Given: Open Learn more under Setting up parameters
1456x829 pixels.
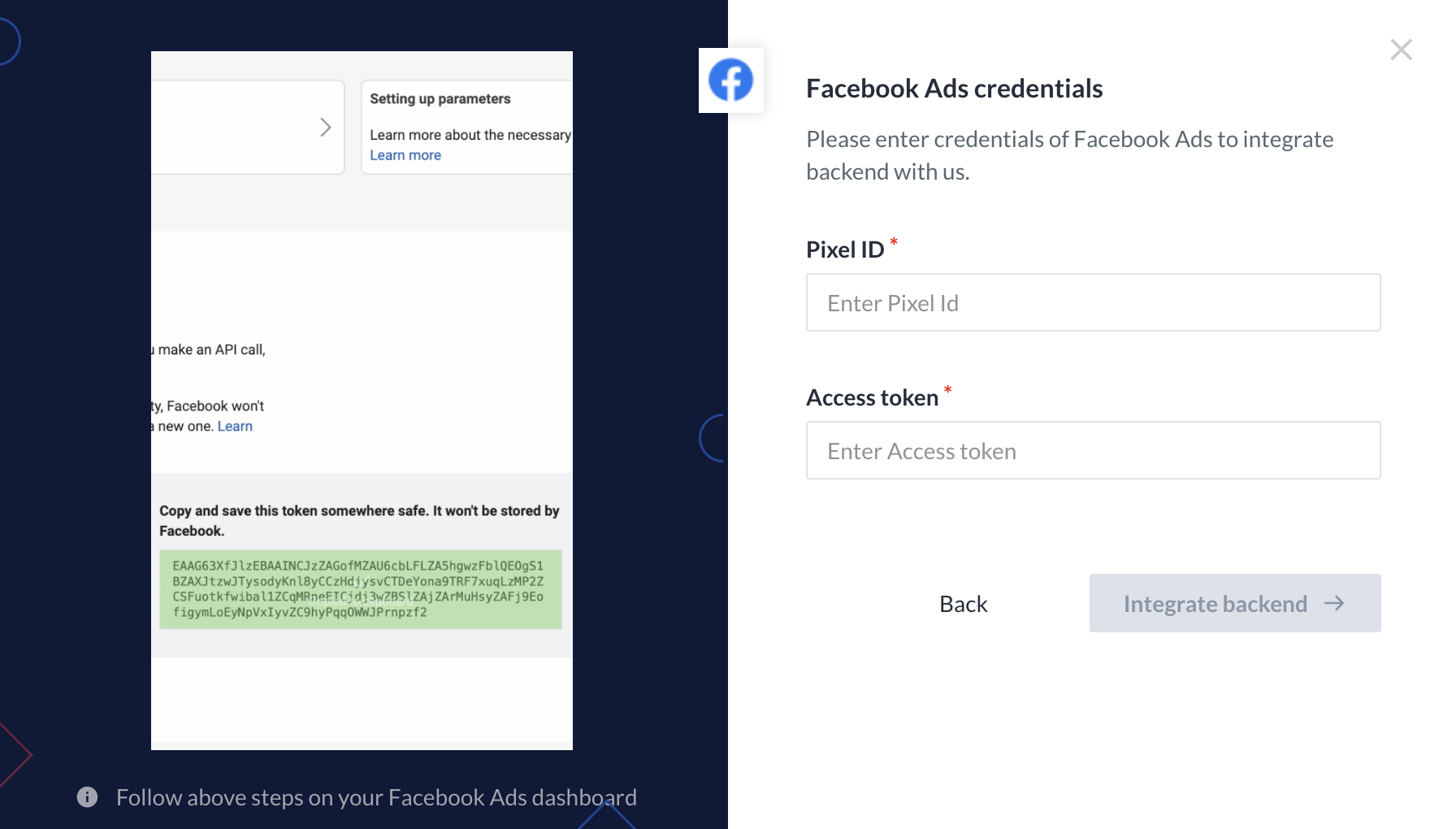Looking at the screenshot, I should [x=405, y=155].
